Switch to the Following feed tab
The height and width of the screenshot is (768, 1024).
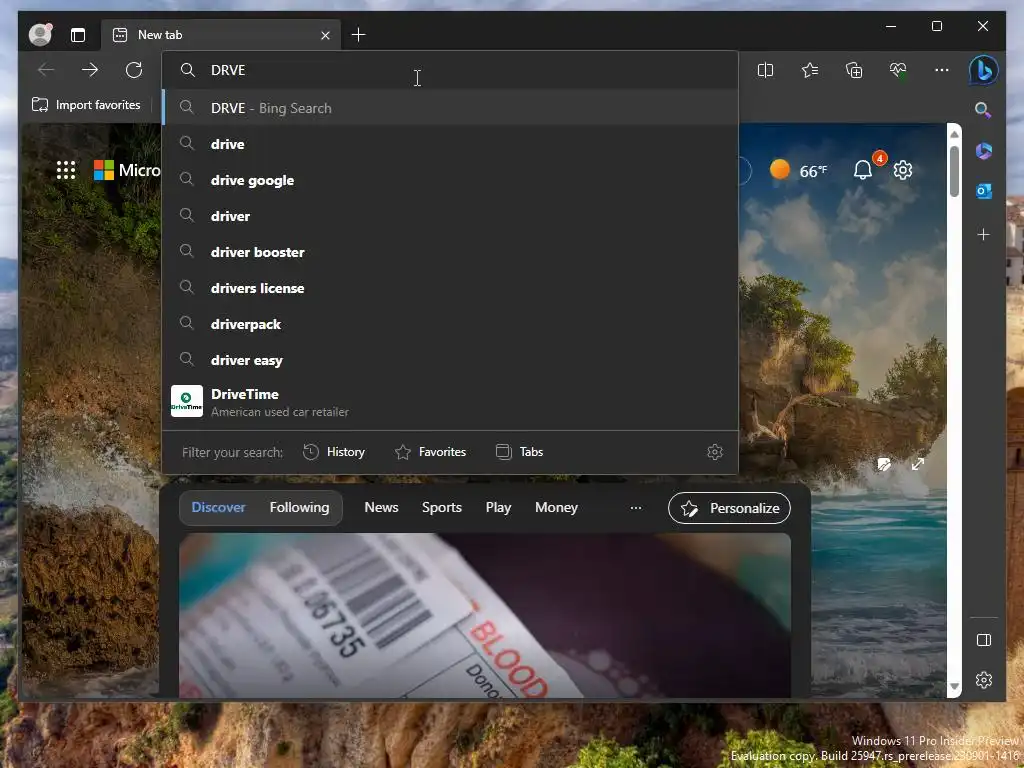tap(299, 507)
